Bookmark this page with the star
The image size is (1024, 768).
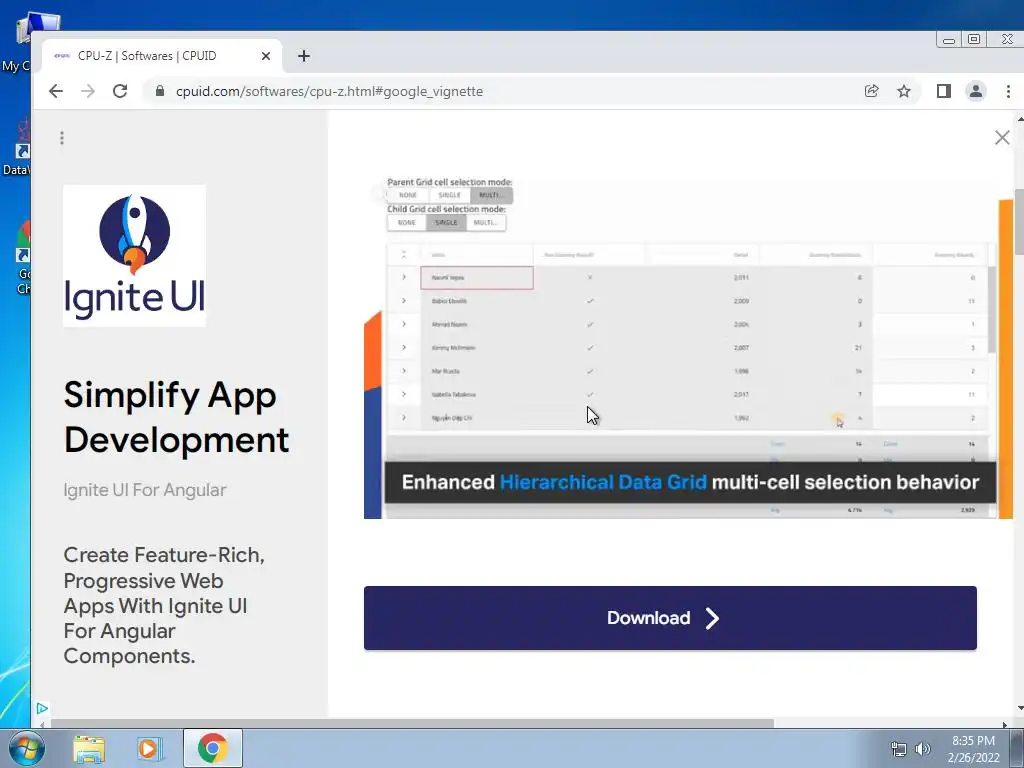point(904,91)
